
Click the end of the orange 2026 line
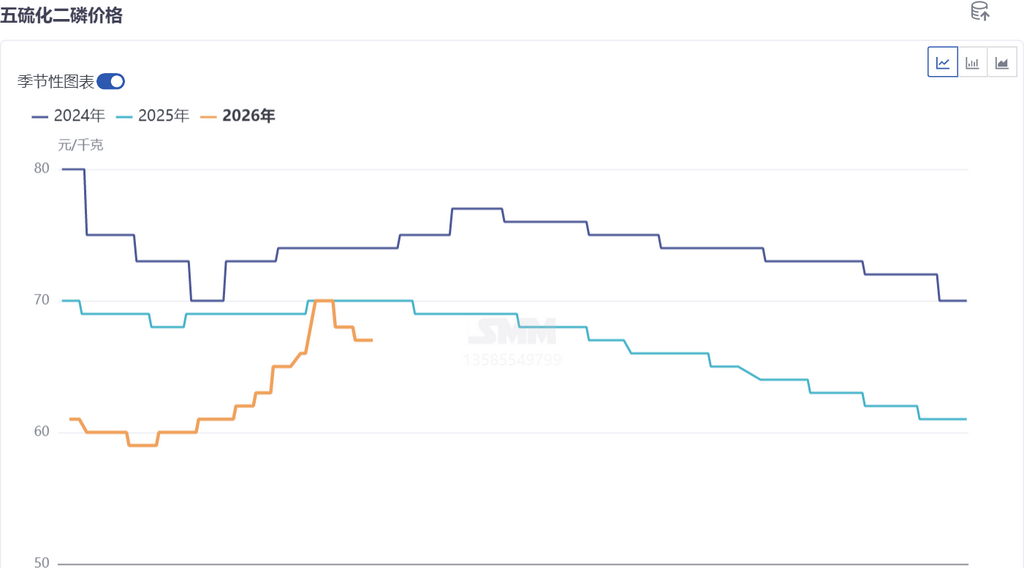pos(371,340)
